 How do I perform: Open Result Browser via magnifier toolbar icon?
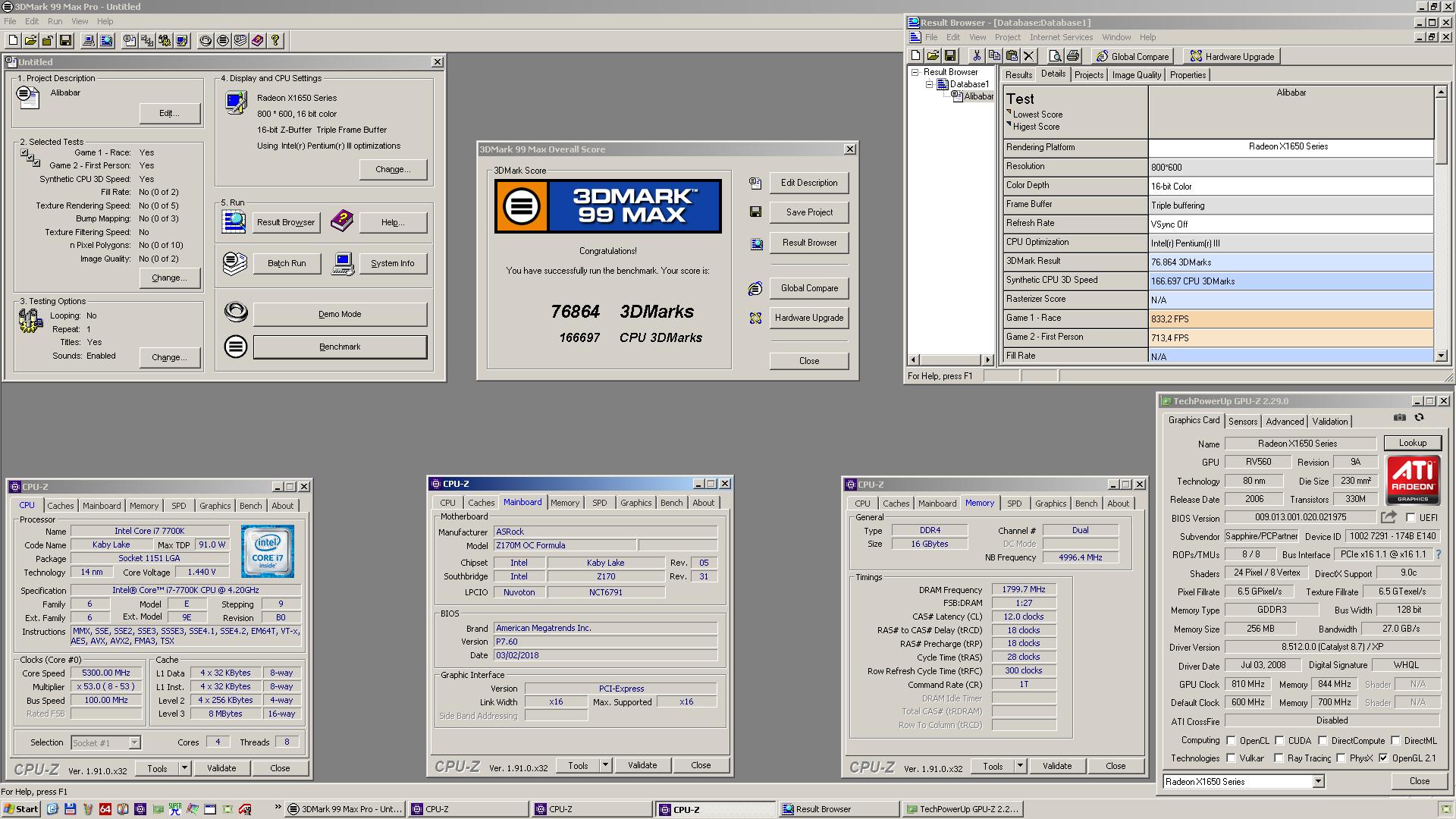106,40
